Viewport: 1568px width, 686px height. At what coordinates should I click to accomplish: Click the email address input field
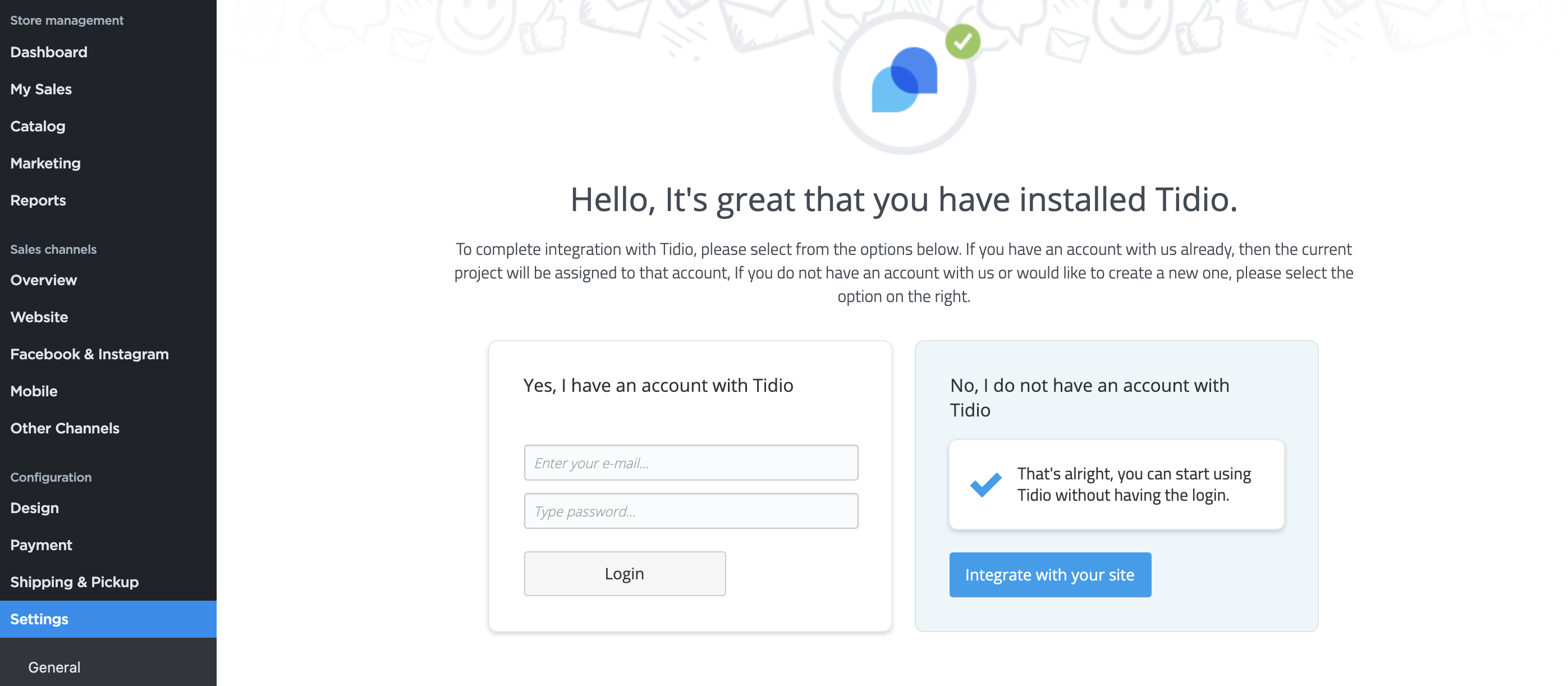(690, 463)
